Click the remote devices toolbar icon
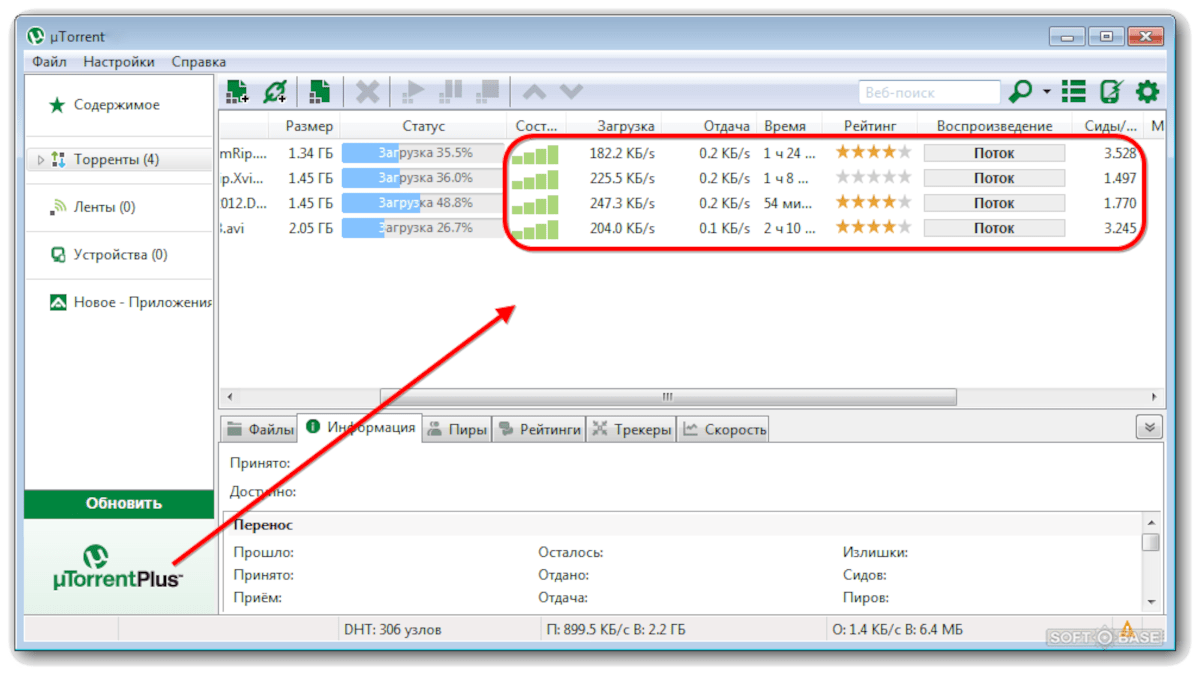The image size is (1200, 675). click(x=1109, y=92)
